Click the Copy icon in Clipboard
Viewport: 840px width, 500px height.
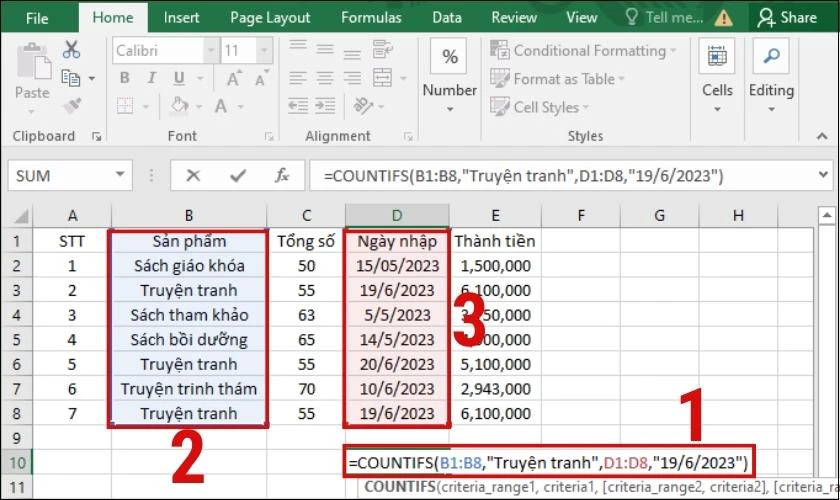[x=71, y=78]
